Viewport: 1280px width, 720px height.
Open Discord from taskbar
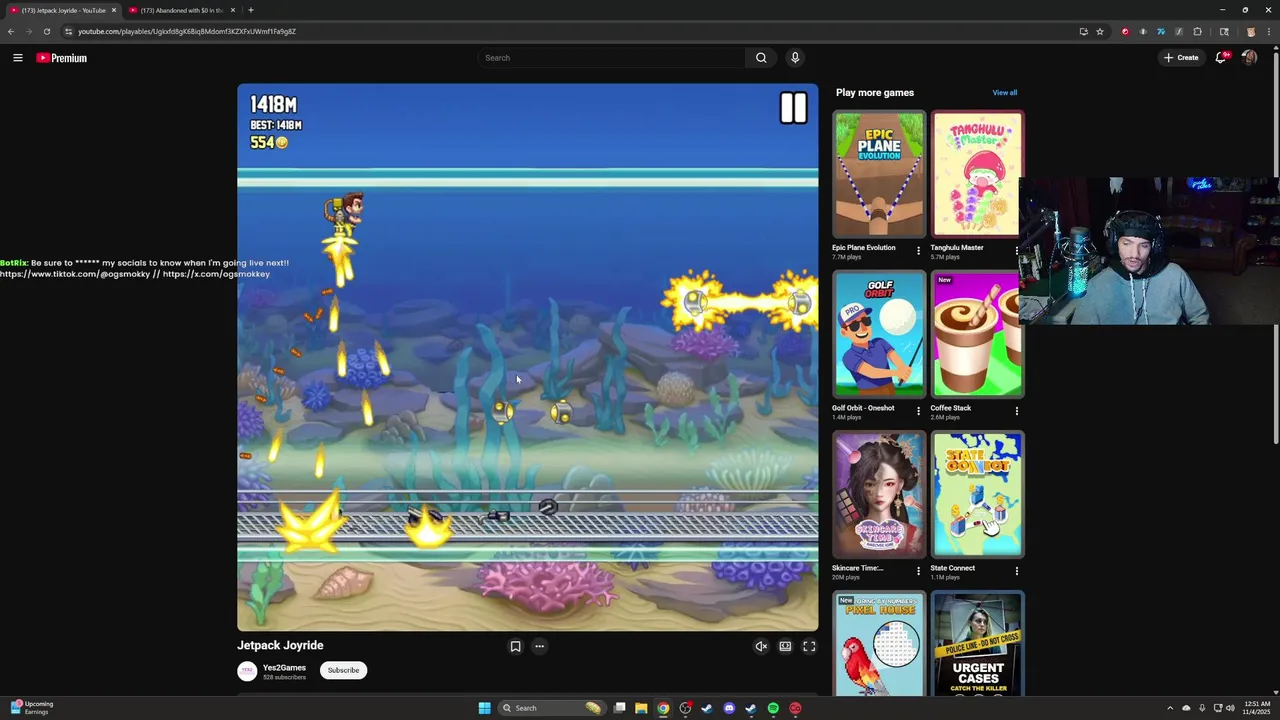point(729,708)
